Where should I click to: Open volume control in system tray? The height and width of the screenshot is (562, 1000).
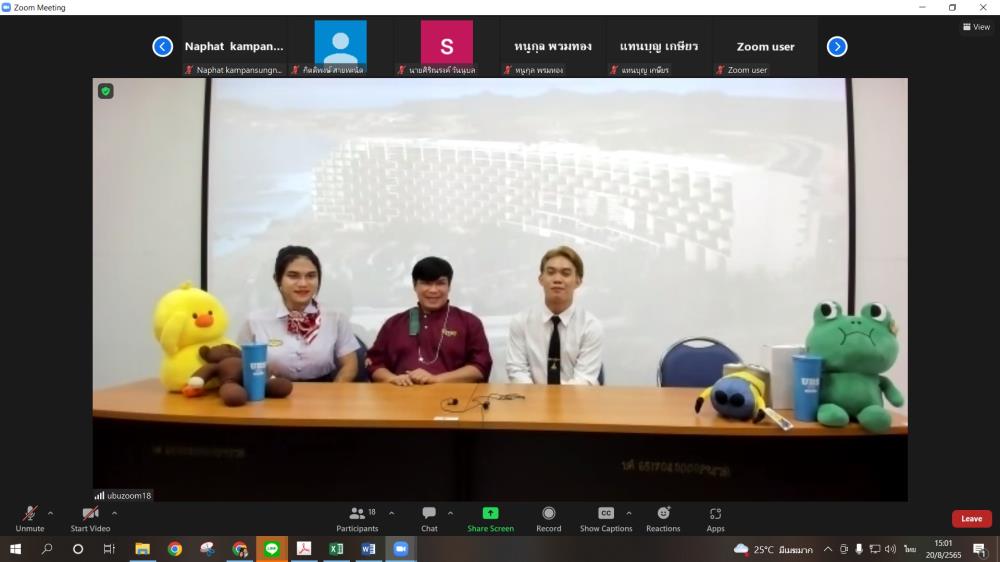(890, 549)
